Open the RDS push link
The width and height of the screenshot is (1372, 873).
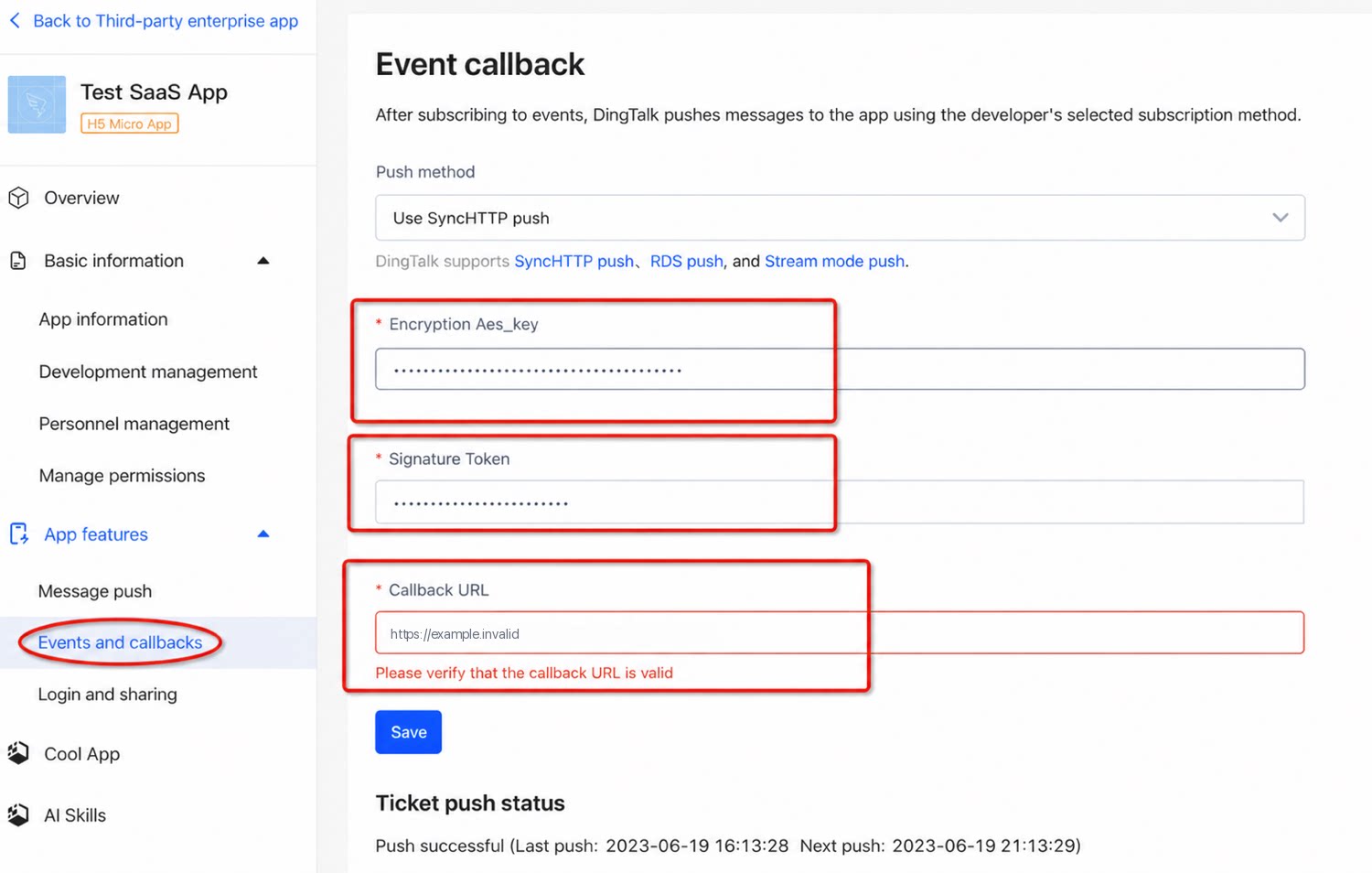point(686,261)
